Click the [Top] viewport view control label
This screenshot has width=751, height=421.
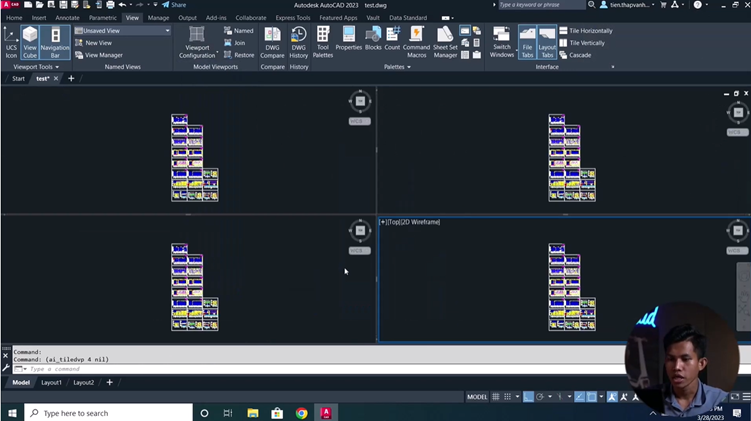[x=393, y=222]
